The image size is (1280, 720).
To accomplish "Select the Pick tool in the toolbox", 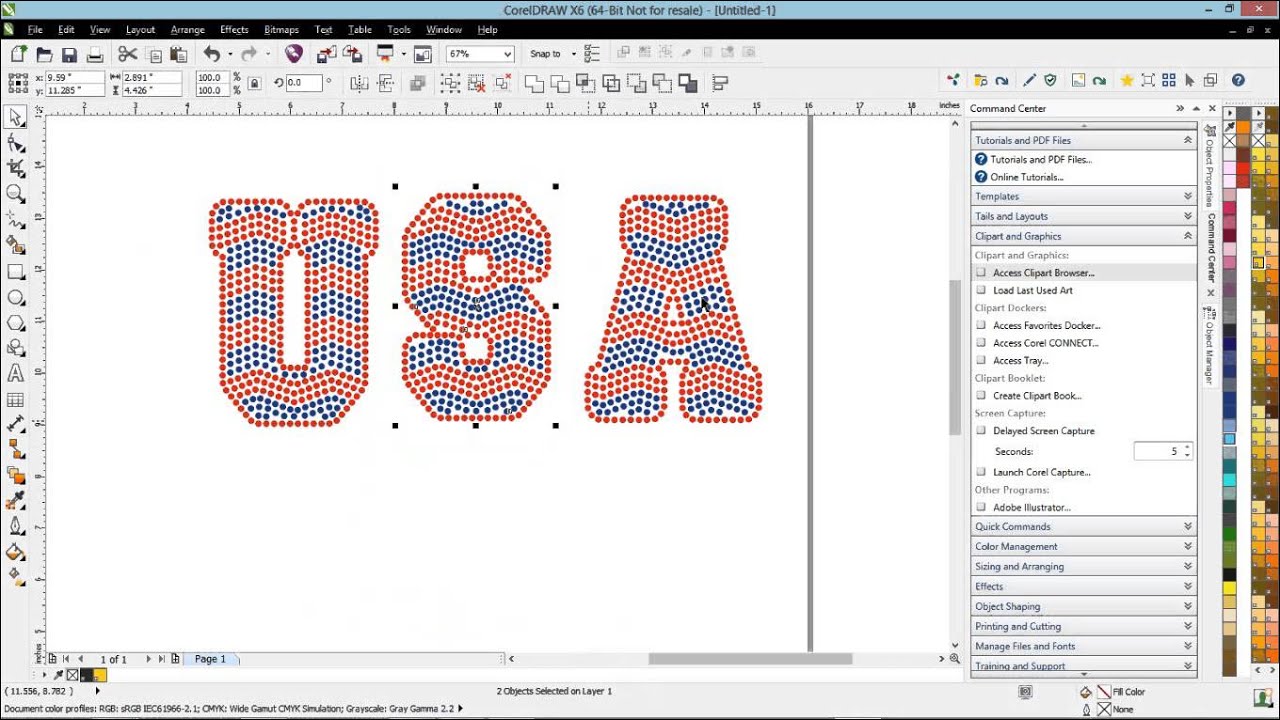I will pyautogui.click(x=15, y=118).
